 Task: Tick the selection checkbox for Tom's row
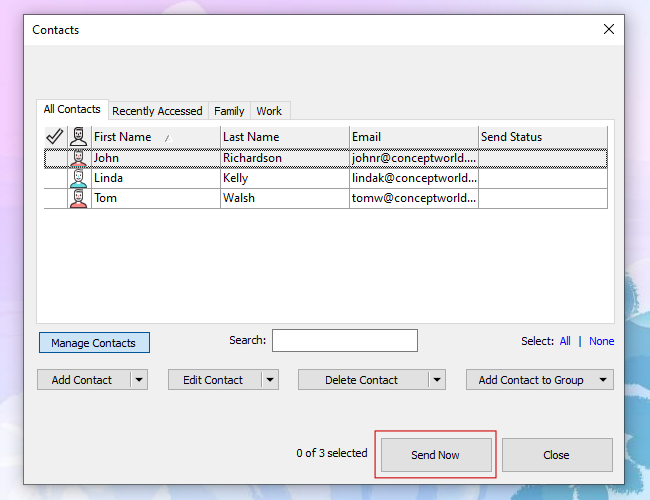point(56,198)
